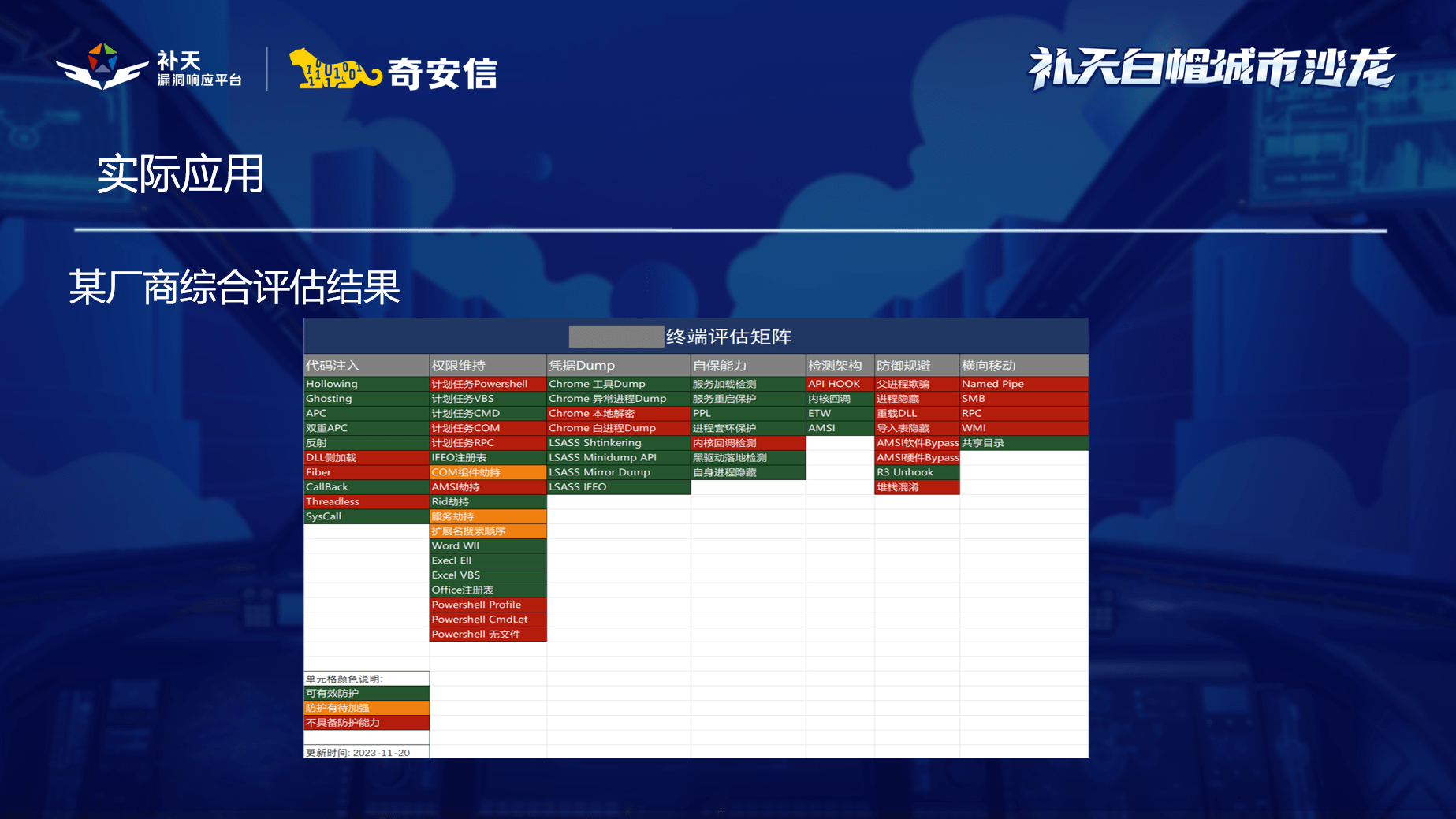Click the AMSI劫持 cell
Screen dimensions: 1456x819
tap(488, 487)
